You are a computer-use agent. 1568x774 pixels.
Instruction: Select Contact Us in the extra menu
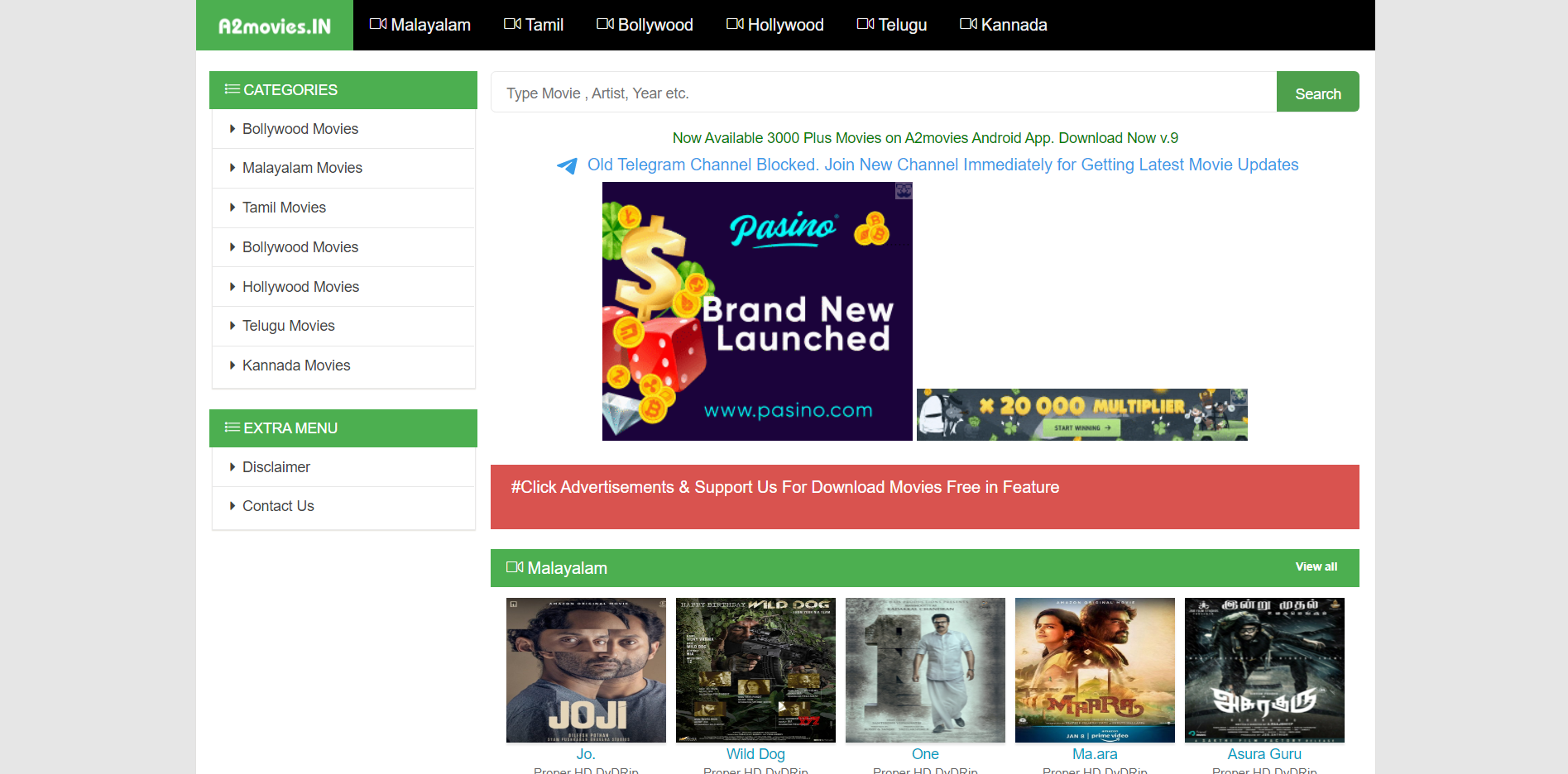278,506
